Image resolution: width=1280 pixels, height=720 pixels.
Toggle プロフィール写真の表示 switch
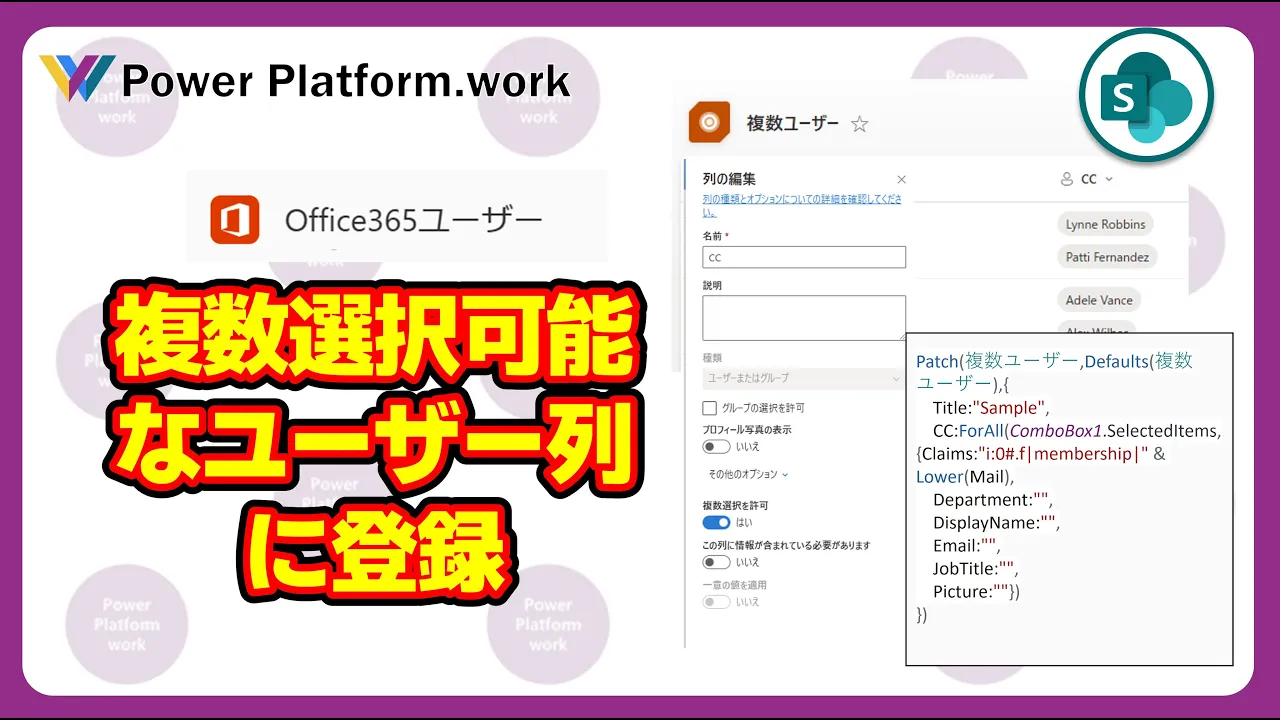click(717, 447)
